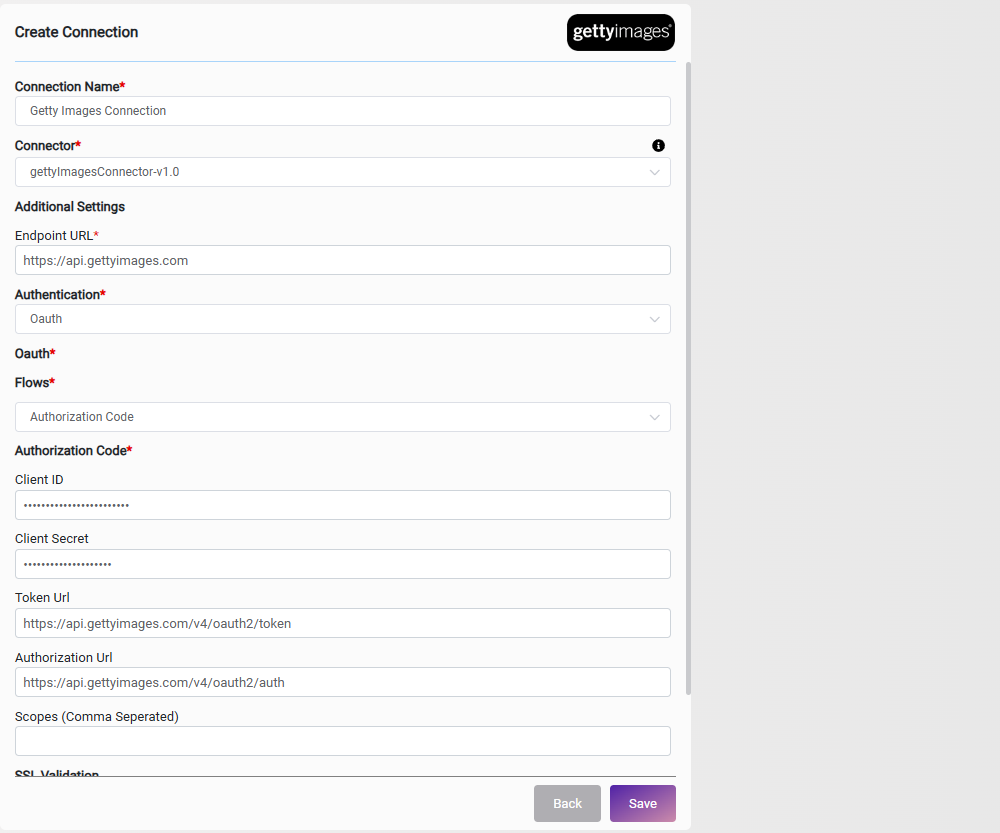
Task: Edit the Authorization Url field
Action: (x=342, y=682)
